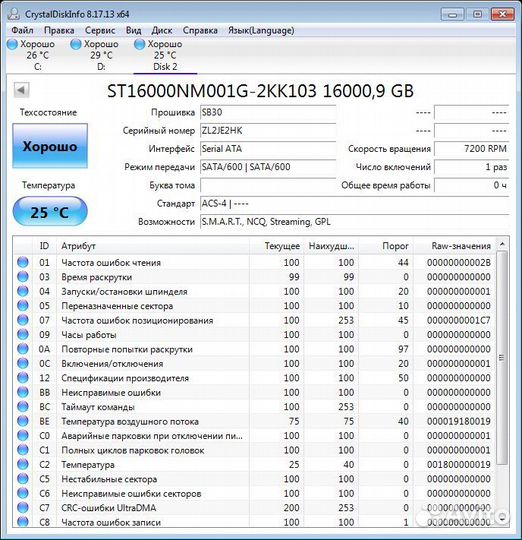The image size is (522, 540).
Task: Click the attribute list scrollbar up arrow
Action: 502,244
